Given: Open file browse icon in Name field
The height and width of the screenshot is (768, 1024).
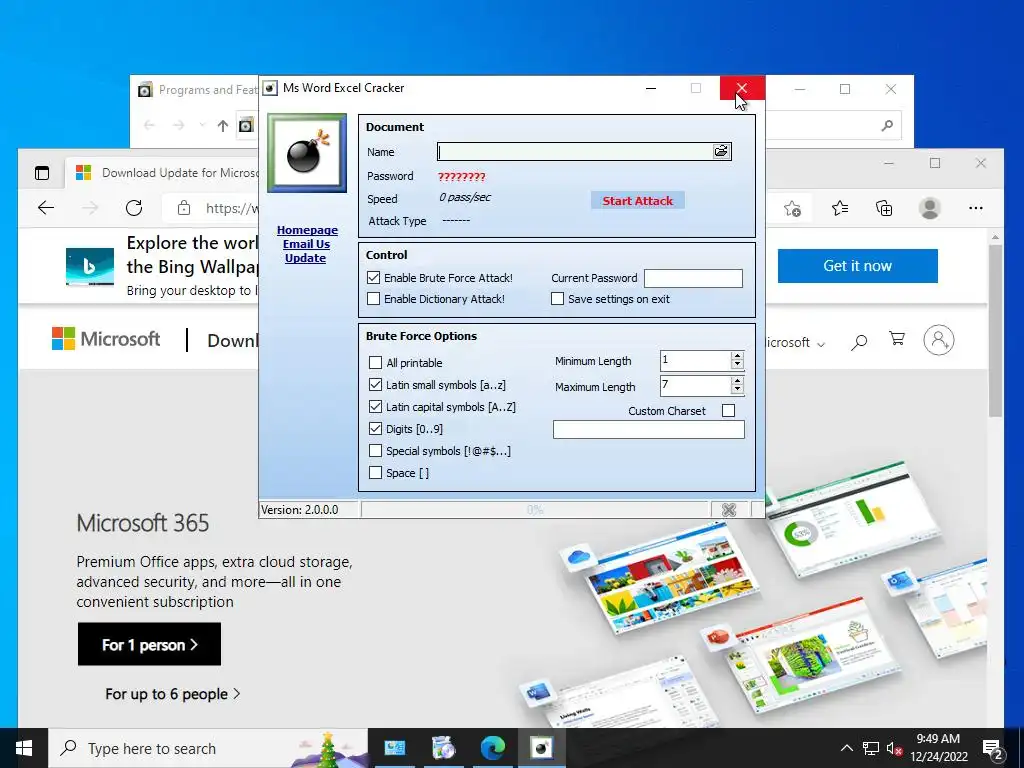Looking at the screenshot, I should pos(721,152).
